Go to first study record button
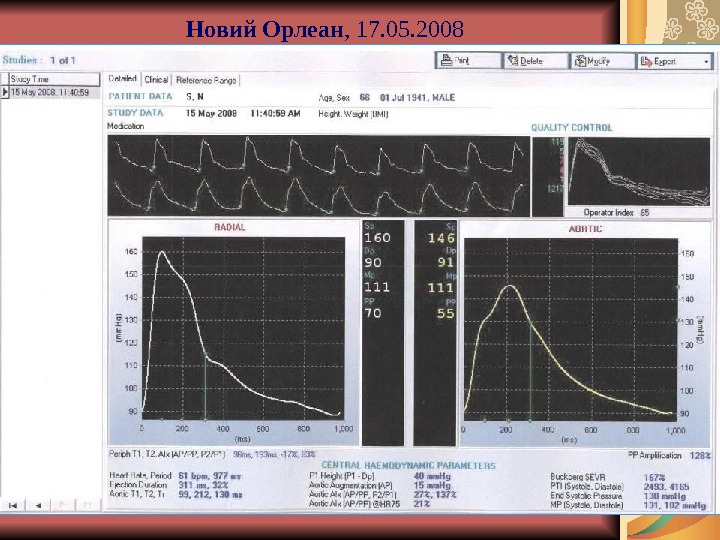This screenshot has width=720, height=540. point(13,505)
